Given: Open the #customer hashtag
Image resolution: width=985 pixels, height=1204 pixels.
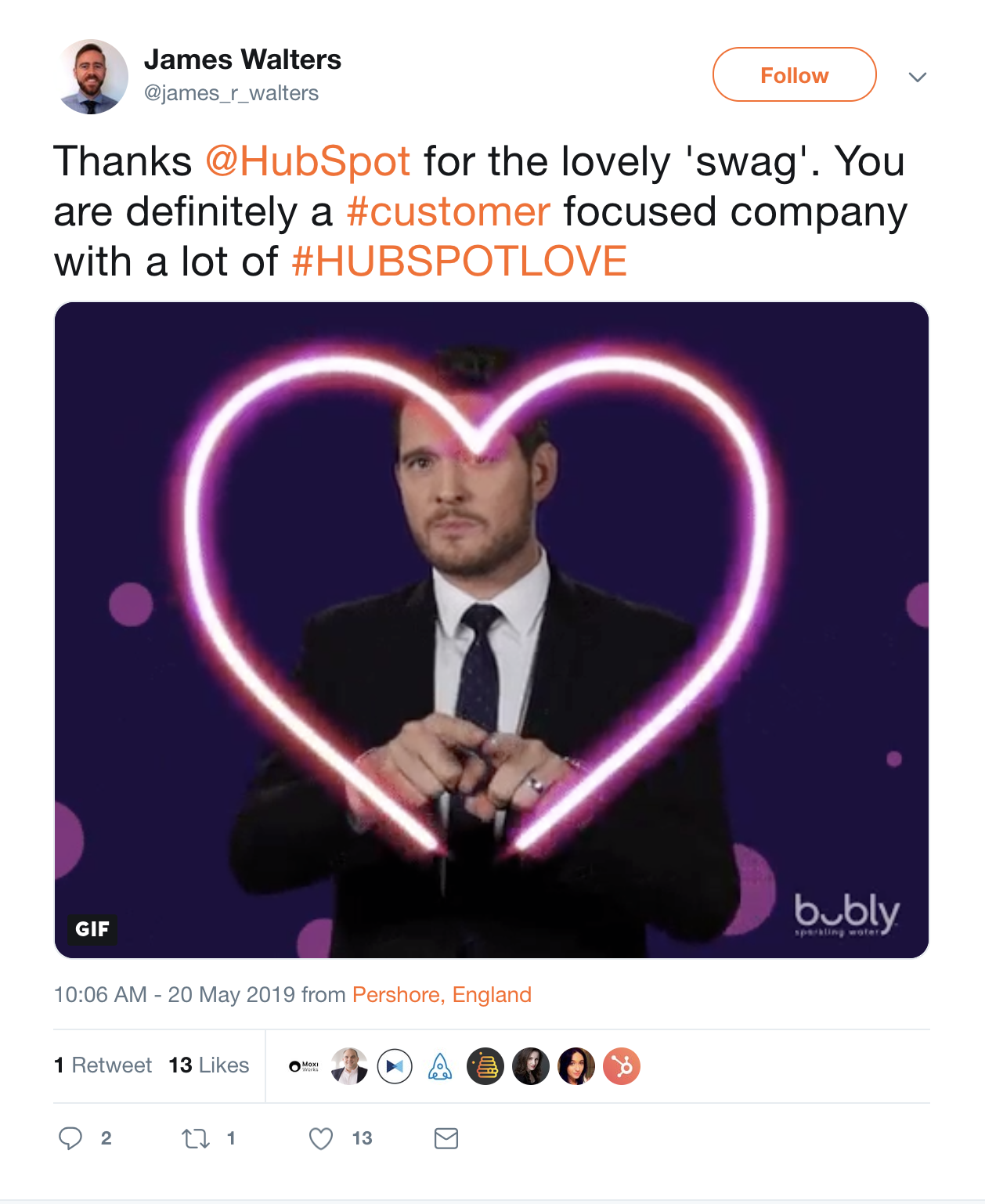Looking at the screenshot, I should pyautogui.click(x=449, y=212).
